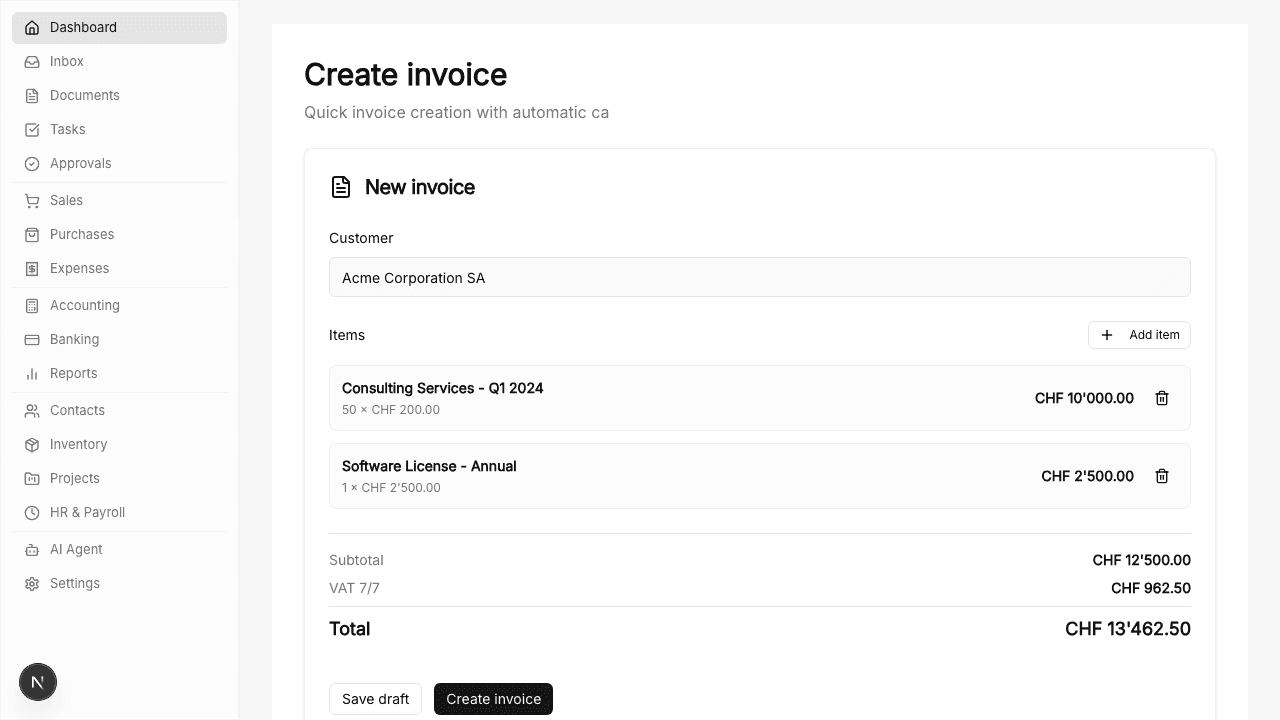
Task: Open the AI Agent section
Action: point(31,549)
